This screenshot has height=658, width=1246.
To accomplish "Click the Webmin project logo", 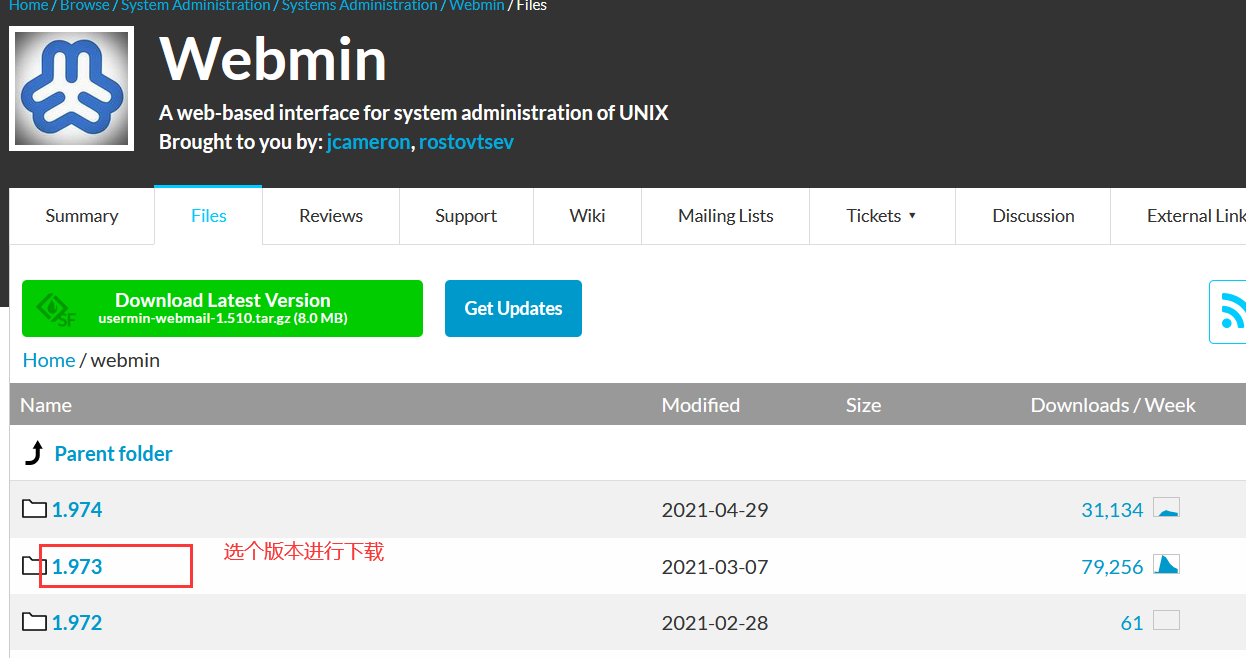I will pyautogui.click(x=71, y=89).
